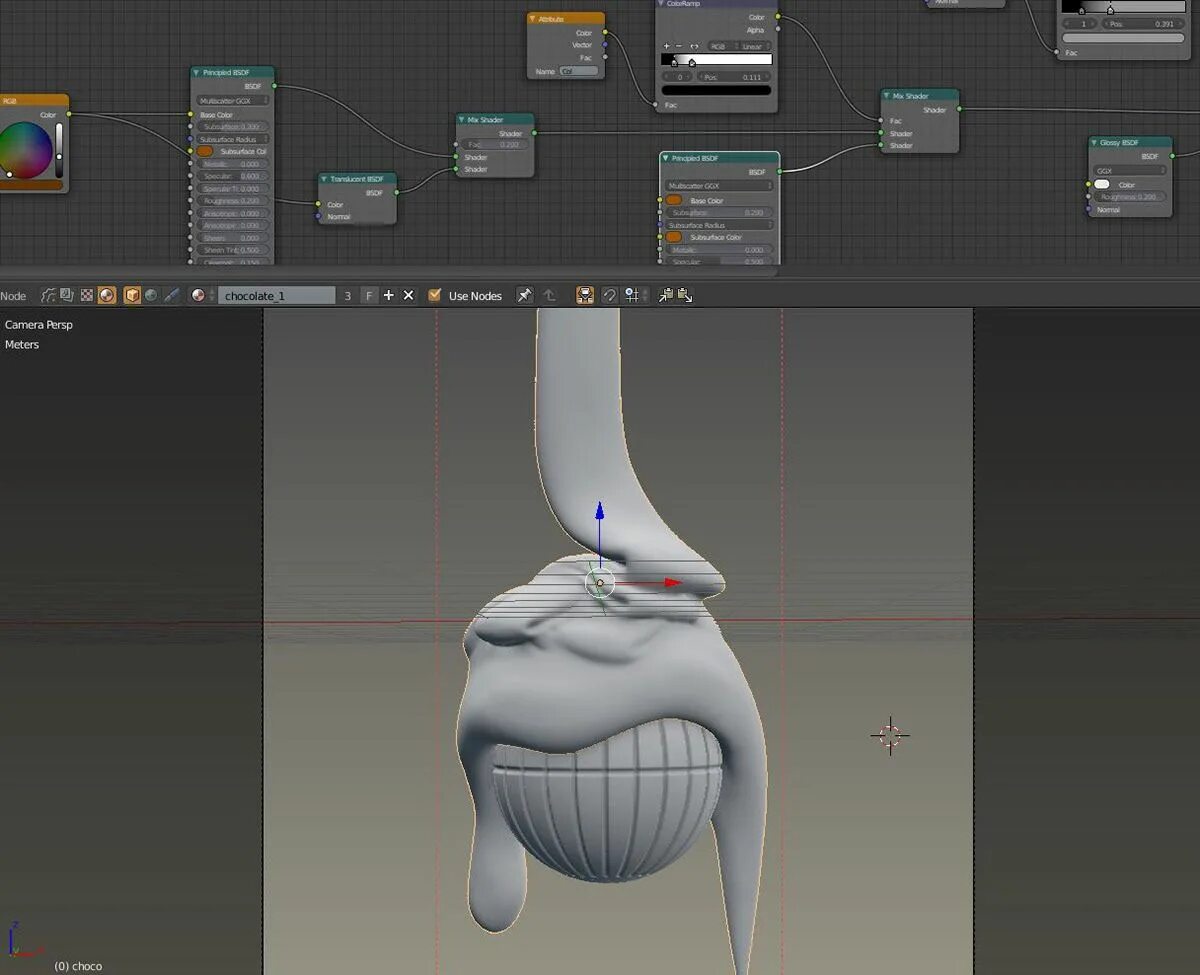Click the white manipulator center circle
1200x975 pixels.
[x=600, y=582]
